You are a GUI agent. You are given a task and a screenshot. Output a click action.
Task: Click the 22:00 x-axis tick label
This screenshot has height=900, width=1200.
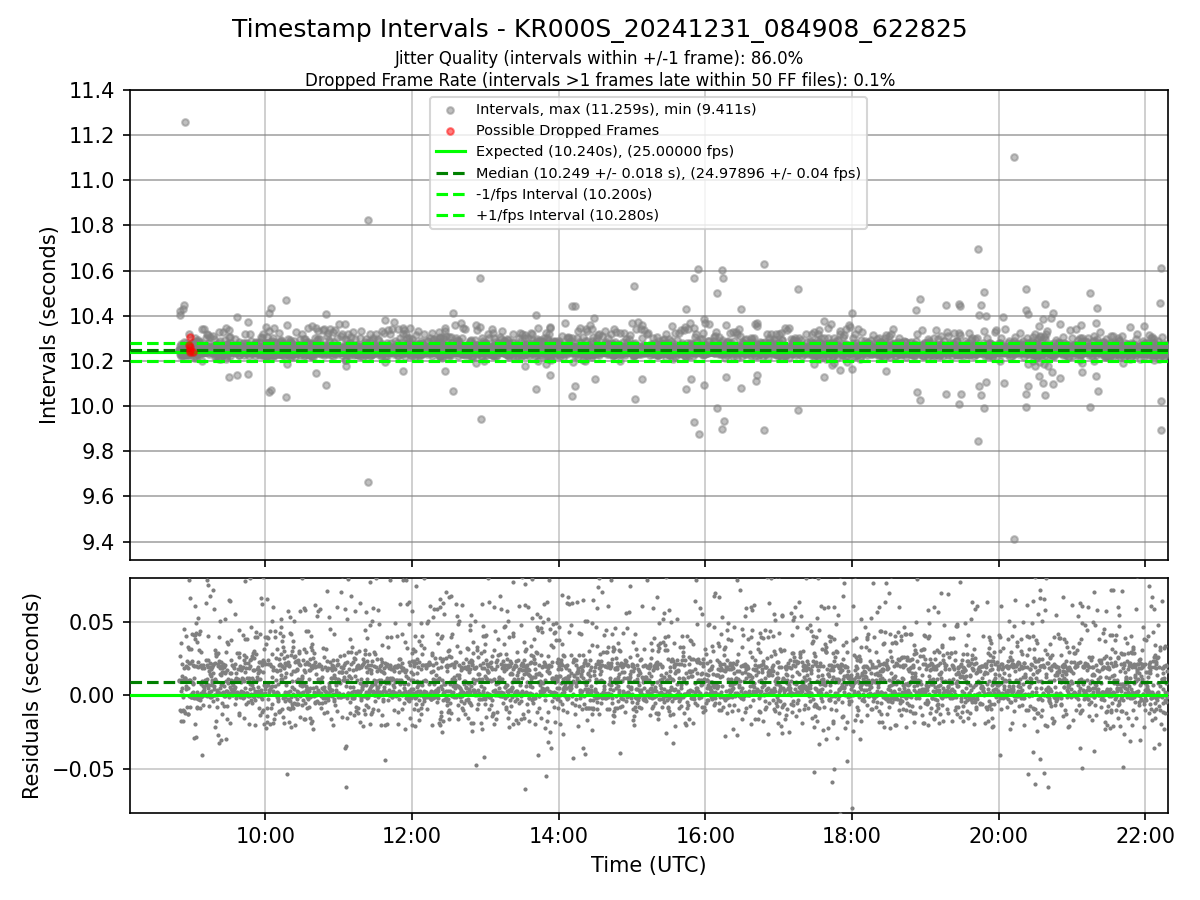[1145, 835]
